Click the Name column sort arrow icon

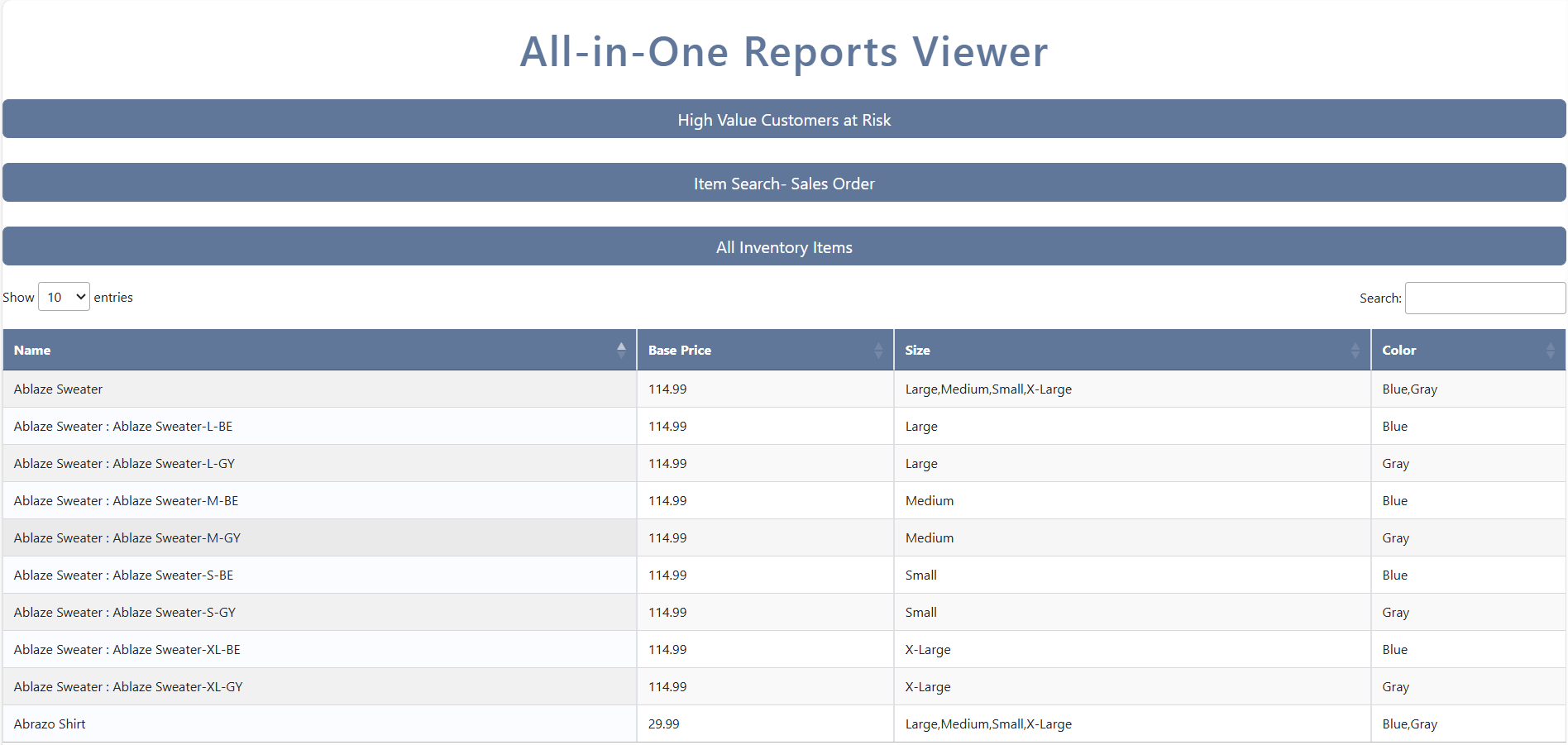tap(620, 350)
